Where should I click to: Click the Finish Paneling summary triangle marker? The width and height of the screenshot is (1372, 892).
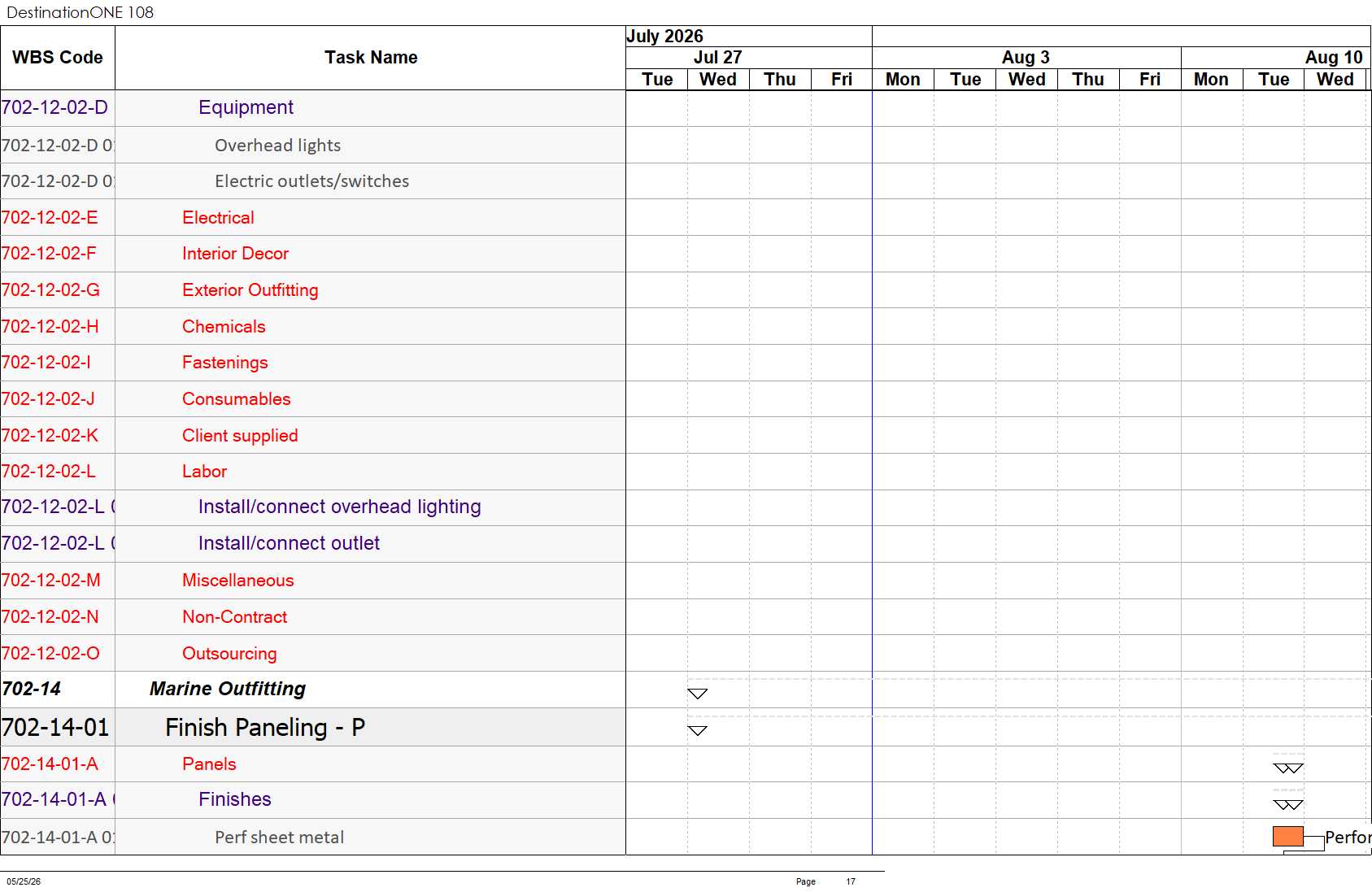click(x=698, y=730)
